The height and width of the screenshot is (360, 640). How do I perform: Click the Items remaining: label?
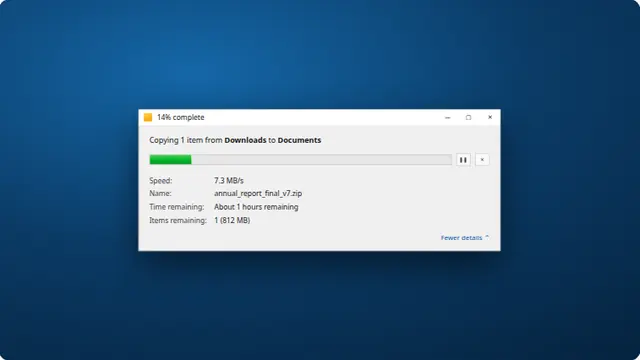tap(178, 220)
